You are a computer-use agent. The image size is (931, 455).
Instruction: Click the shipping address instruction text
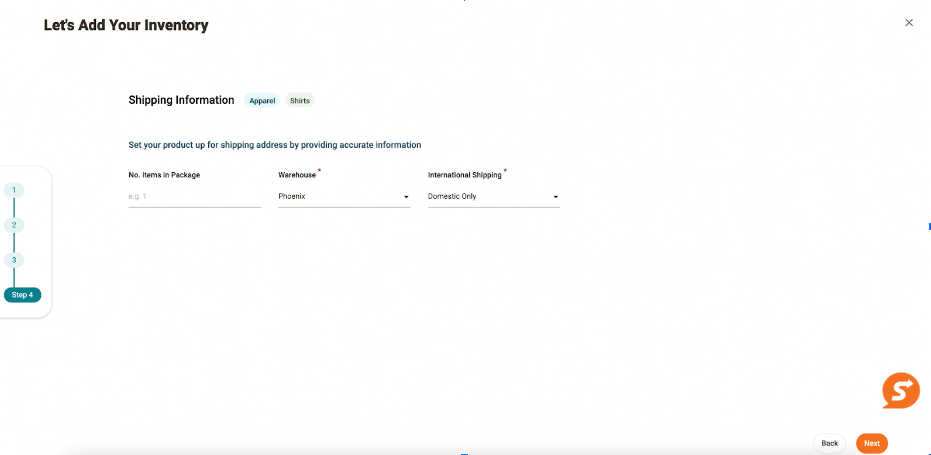coord(275,144)
